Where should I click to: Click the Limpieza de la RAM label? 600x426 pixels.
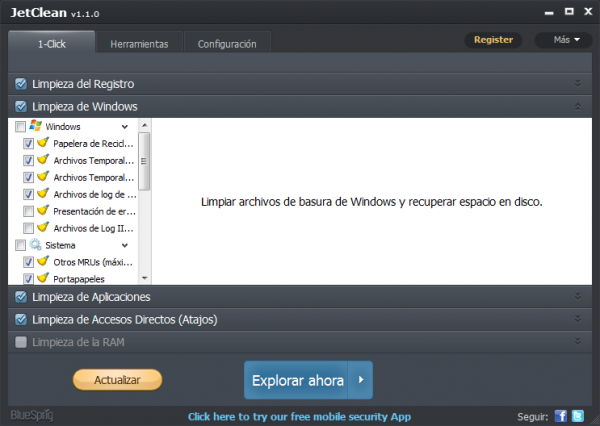pos(78,342)
